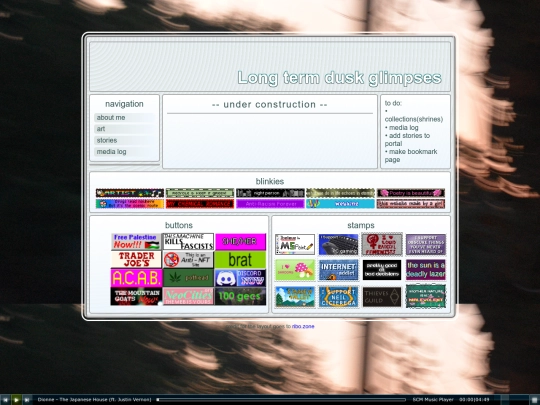
Task: Click the NeoCities web is yours button
Action: point(188,296)
